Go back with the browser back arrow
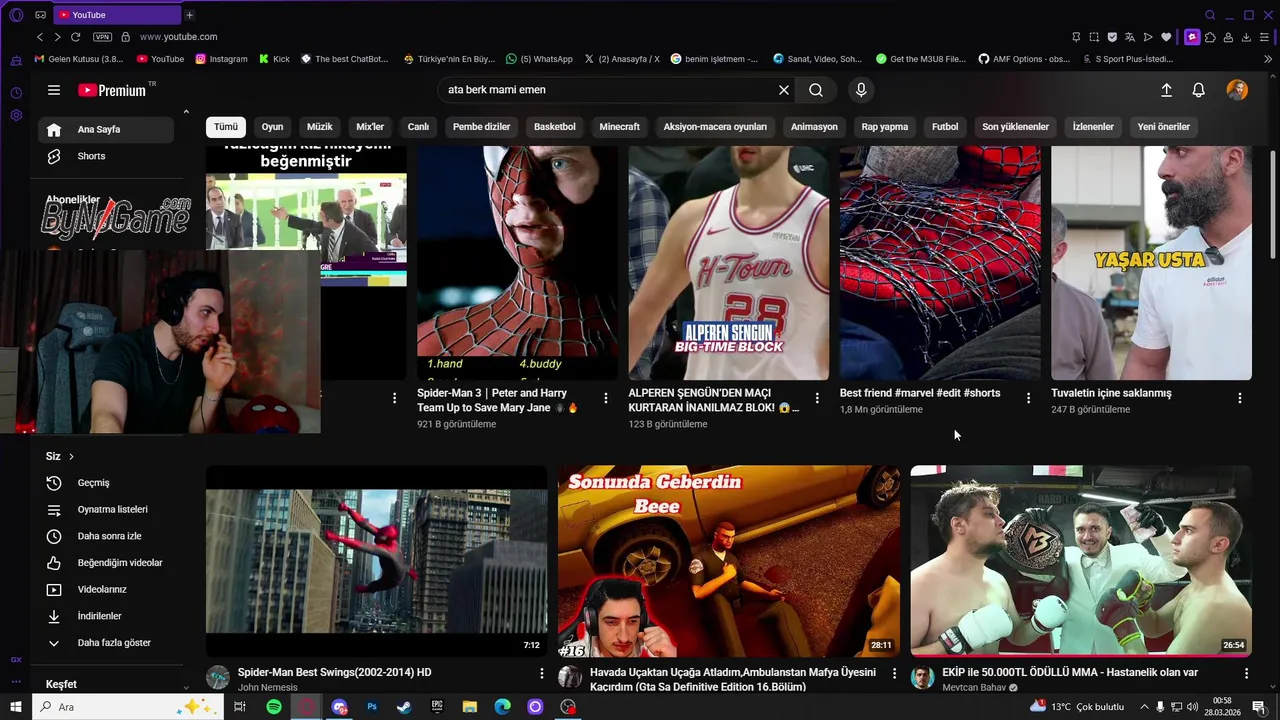This screenshot has width=1280, height=720. (40, 37)
